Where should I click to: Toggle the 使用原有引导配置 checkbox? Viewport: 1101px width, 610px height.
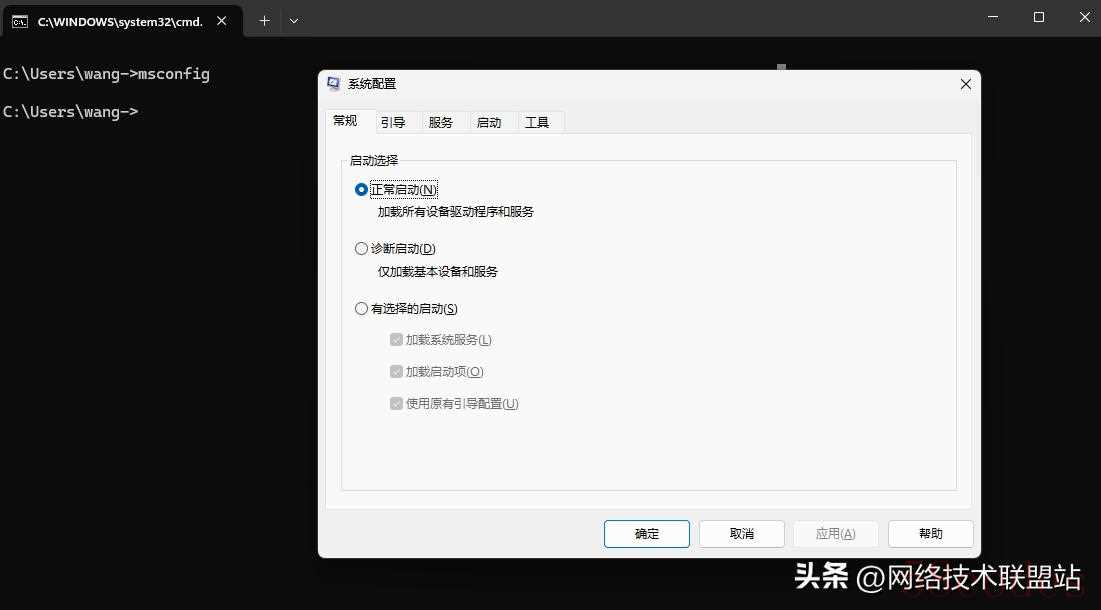[396, 404]
